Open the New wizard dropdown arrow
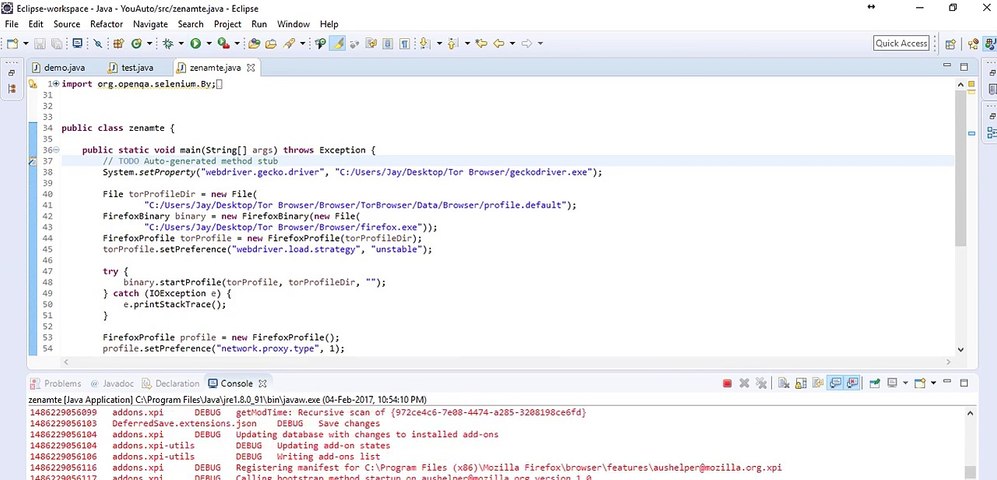Image resolution: width=997 pixels, height=480 pixels. coord(26,43)
